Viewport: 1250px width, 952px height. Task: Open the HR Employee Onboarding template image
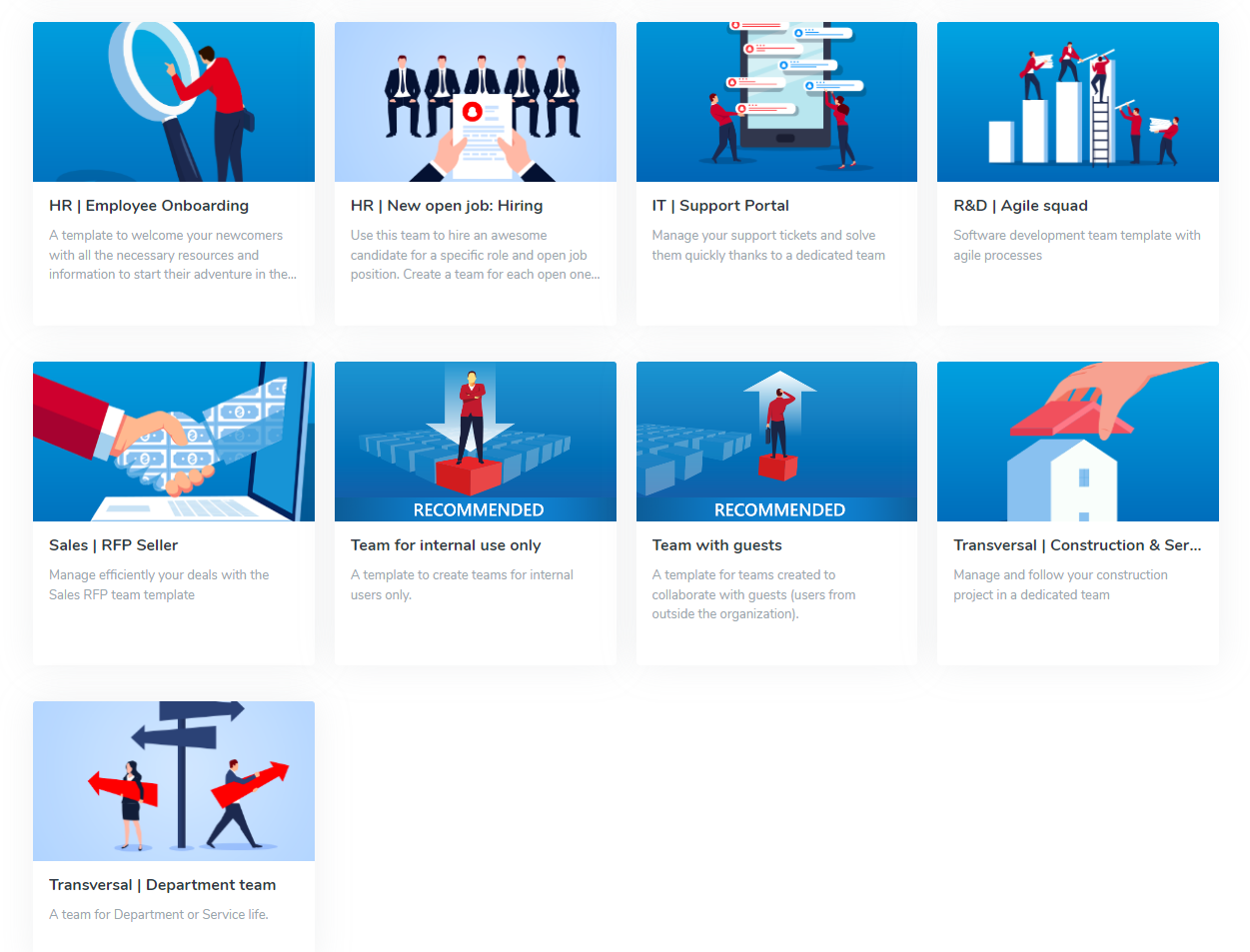174,102
